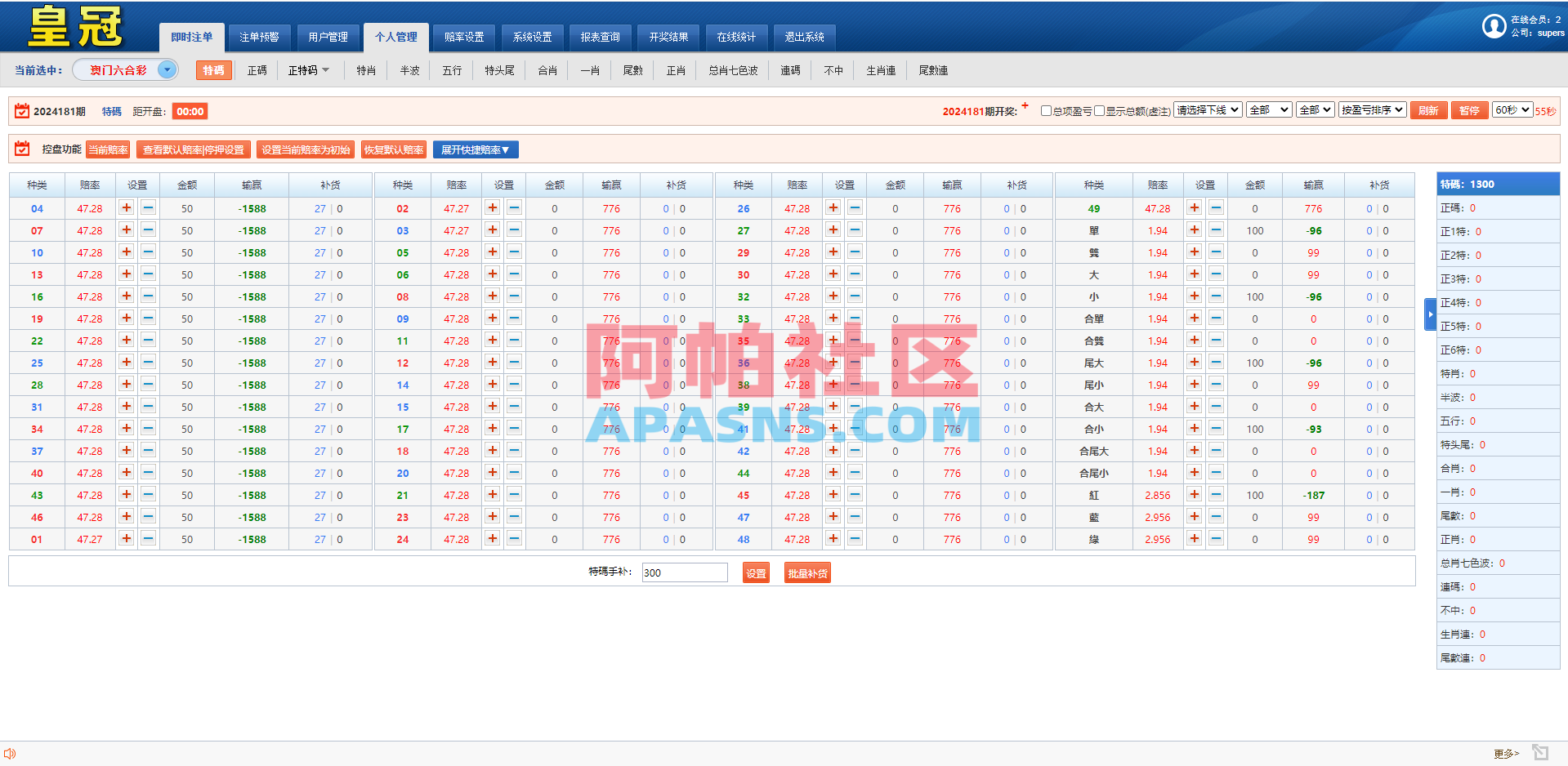Image resolution: width=1568 pixels, height=766 pixels.
Task: Open the 请选择下线 dropdown
Action: coord(1207,109)
